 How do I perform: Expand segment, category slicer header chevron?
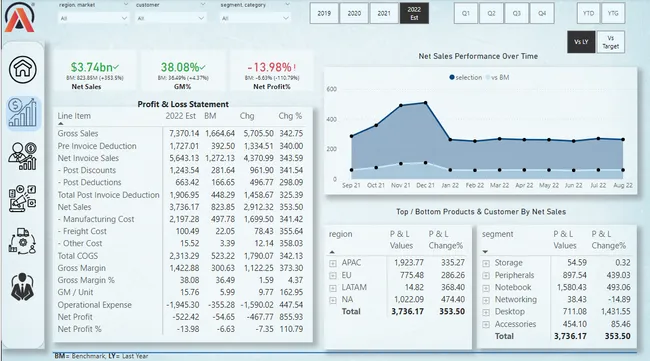(x=287, y=5)
